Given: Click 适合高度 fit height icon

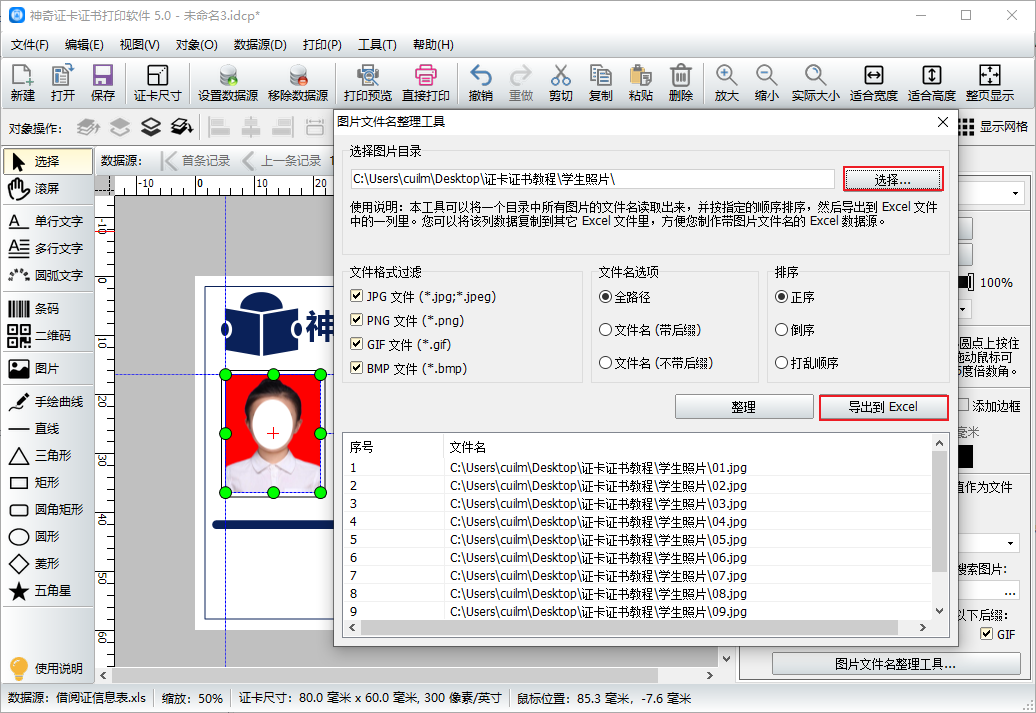Looking at the screenshot, I should pos(932,83).
